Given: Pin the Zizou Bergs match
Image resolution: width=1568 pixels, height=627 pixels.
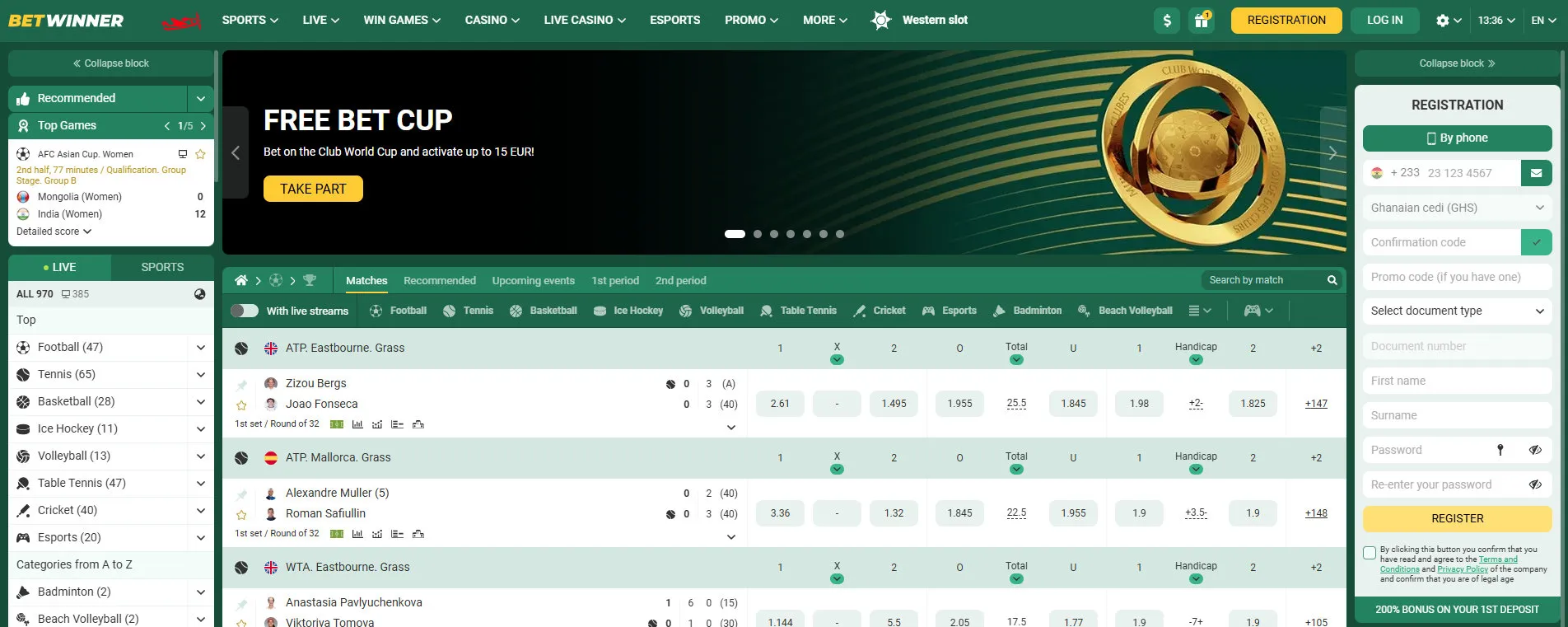Looking at the screenshot, I should 241,385.
